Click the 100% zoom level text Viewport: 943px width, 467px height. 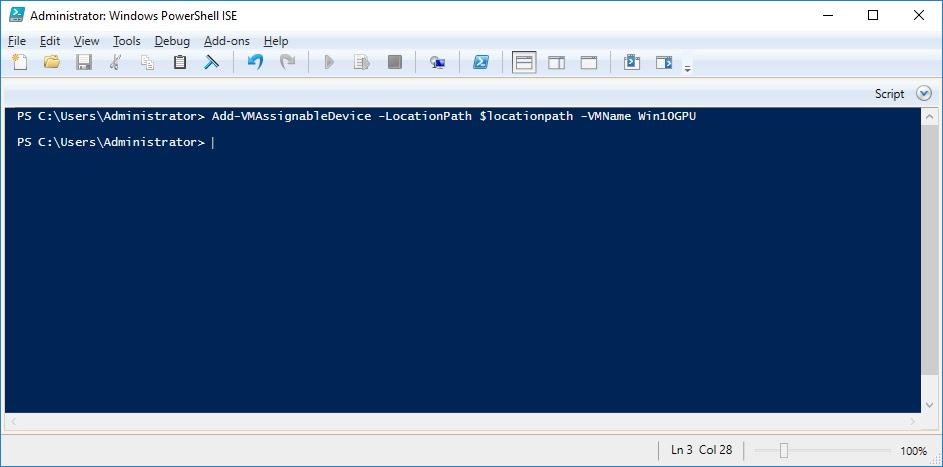[914, 450]
